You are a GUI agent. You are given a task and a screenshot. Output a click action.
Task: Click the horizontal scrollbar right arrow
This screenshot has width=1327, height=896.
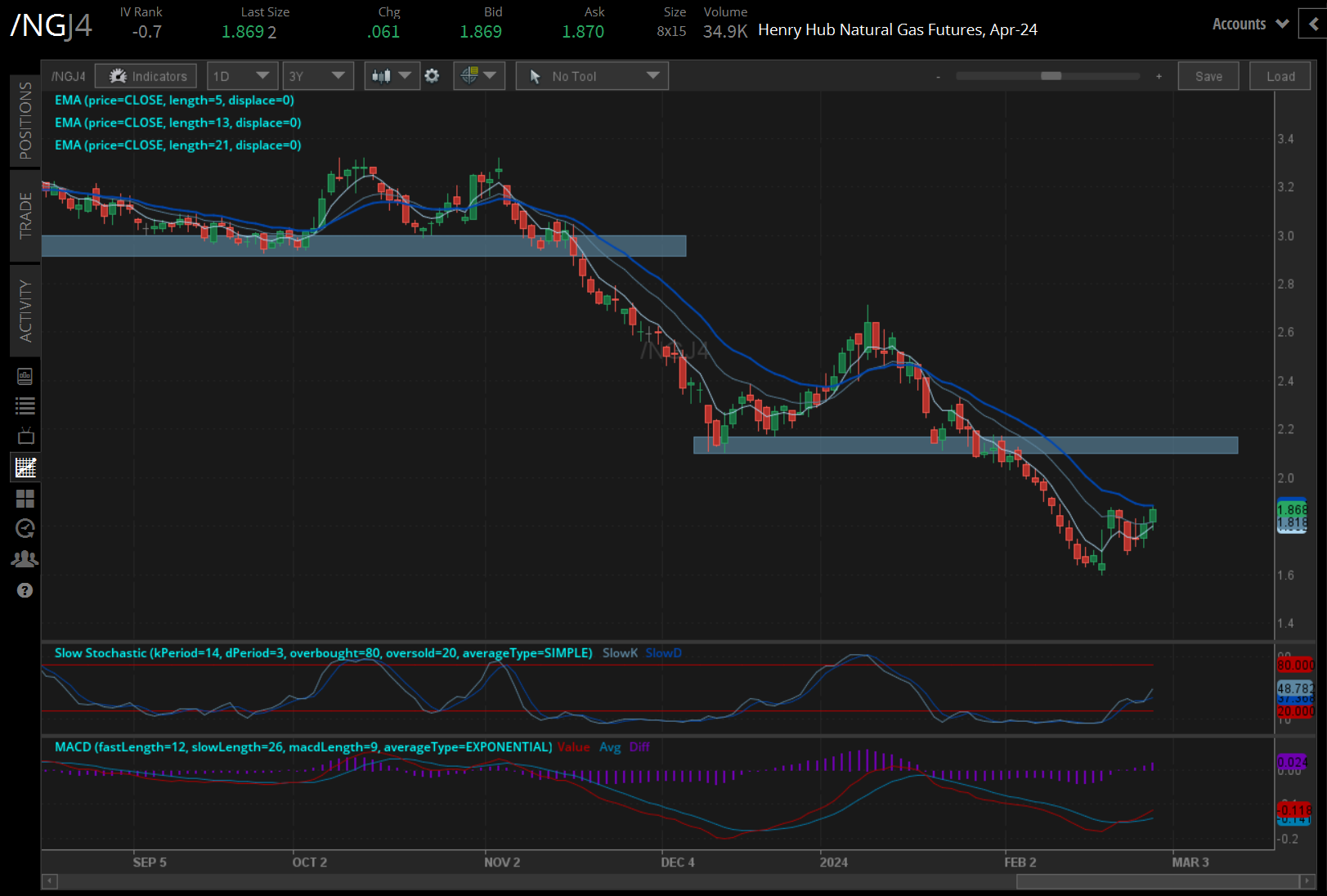(x=1306, y=881)
